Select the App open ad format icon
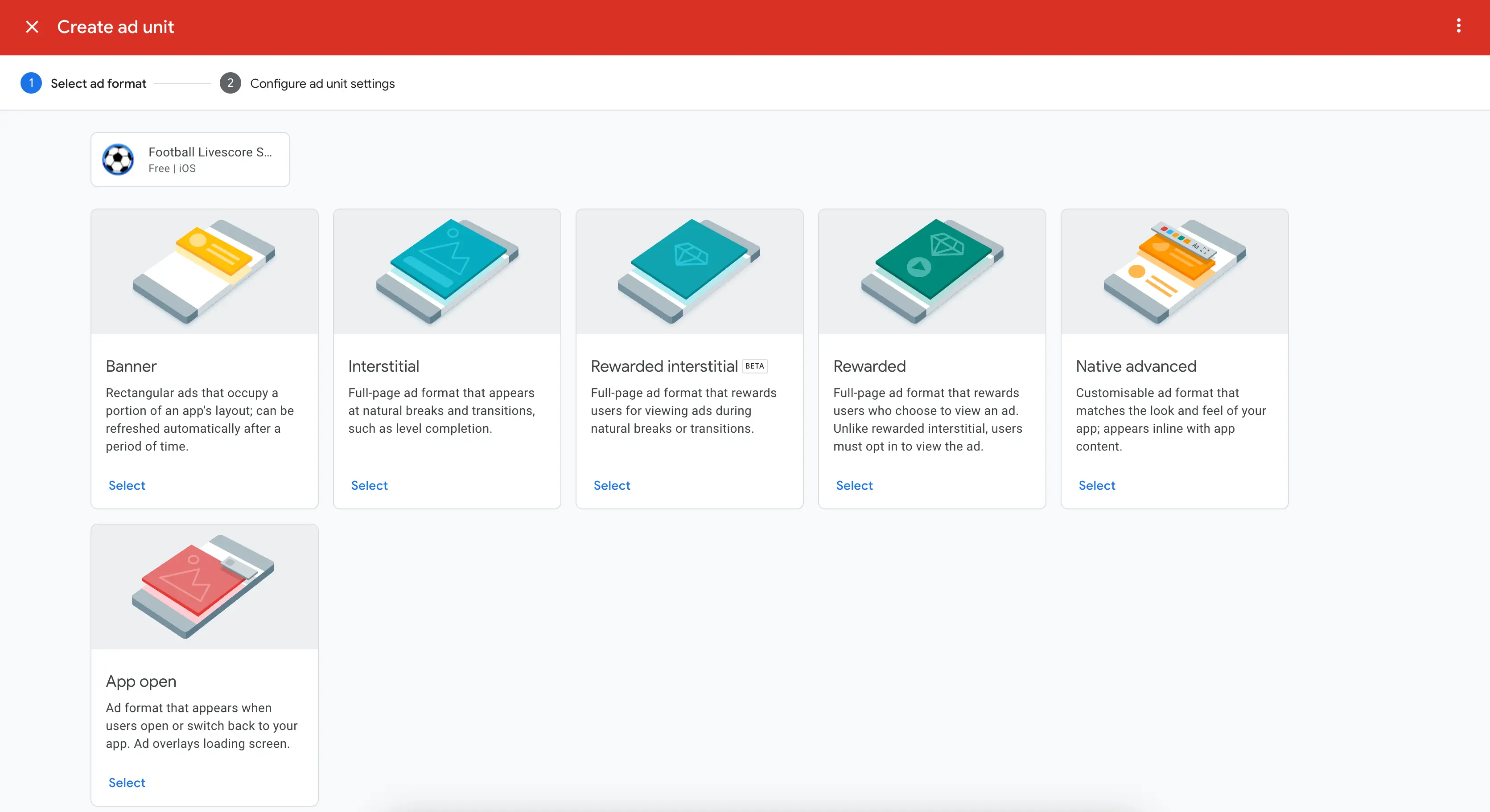Image resolution: width=1490 pixels, height=812 pixels. point(204,586)
